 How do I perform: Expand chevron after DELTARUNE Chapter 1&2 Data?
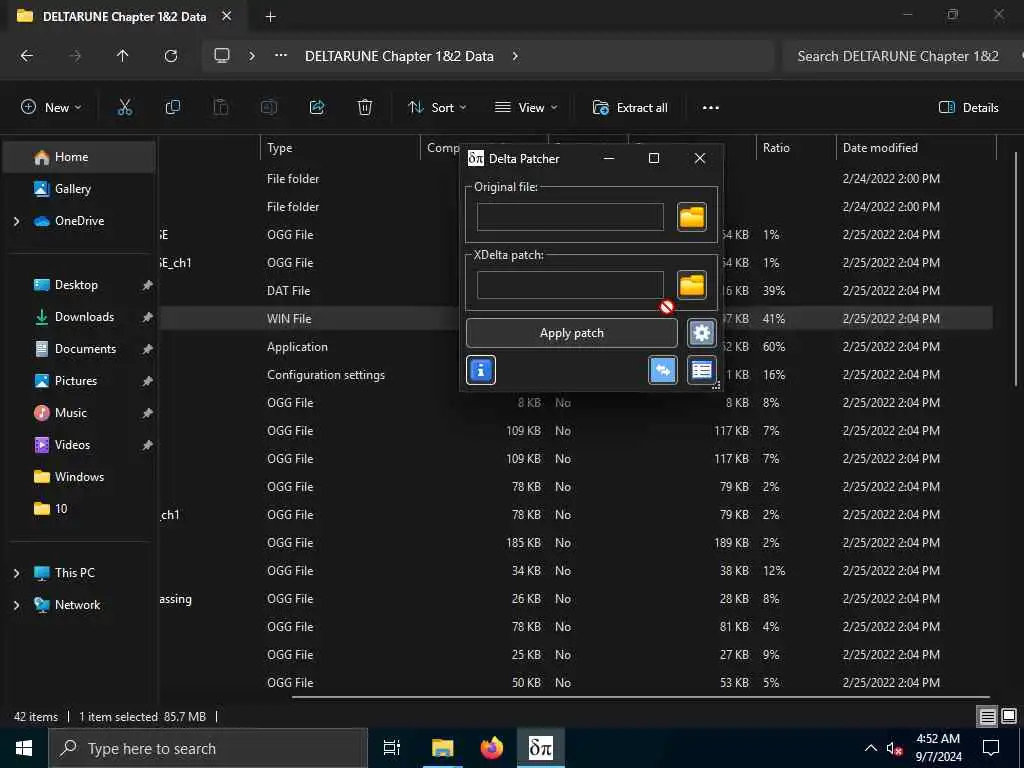coord(515,56)
